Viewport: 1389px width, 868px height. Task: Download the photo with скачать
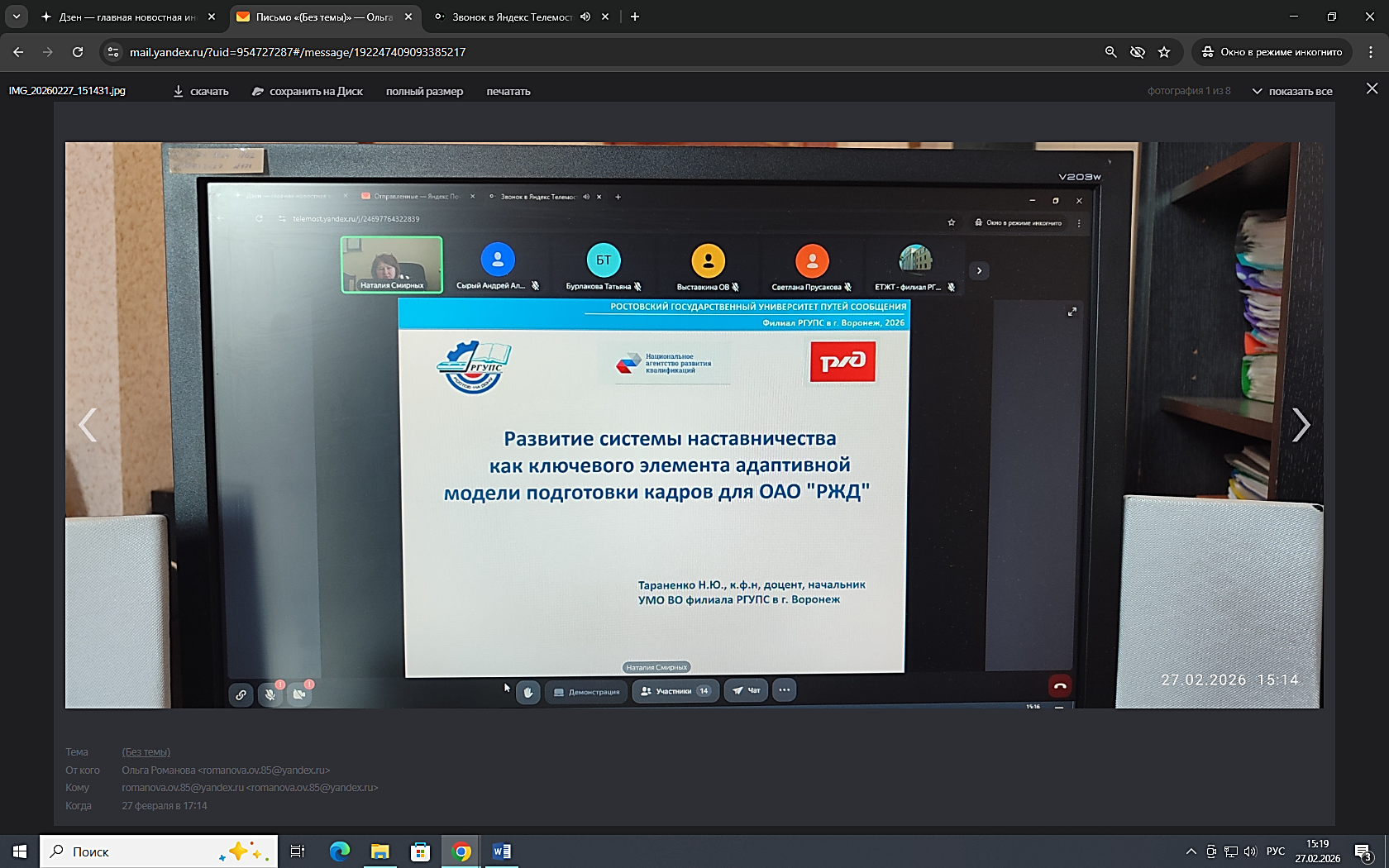201,91
